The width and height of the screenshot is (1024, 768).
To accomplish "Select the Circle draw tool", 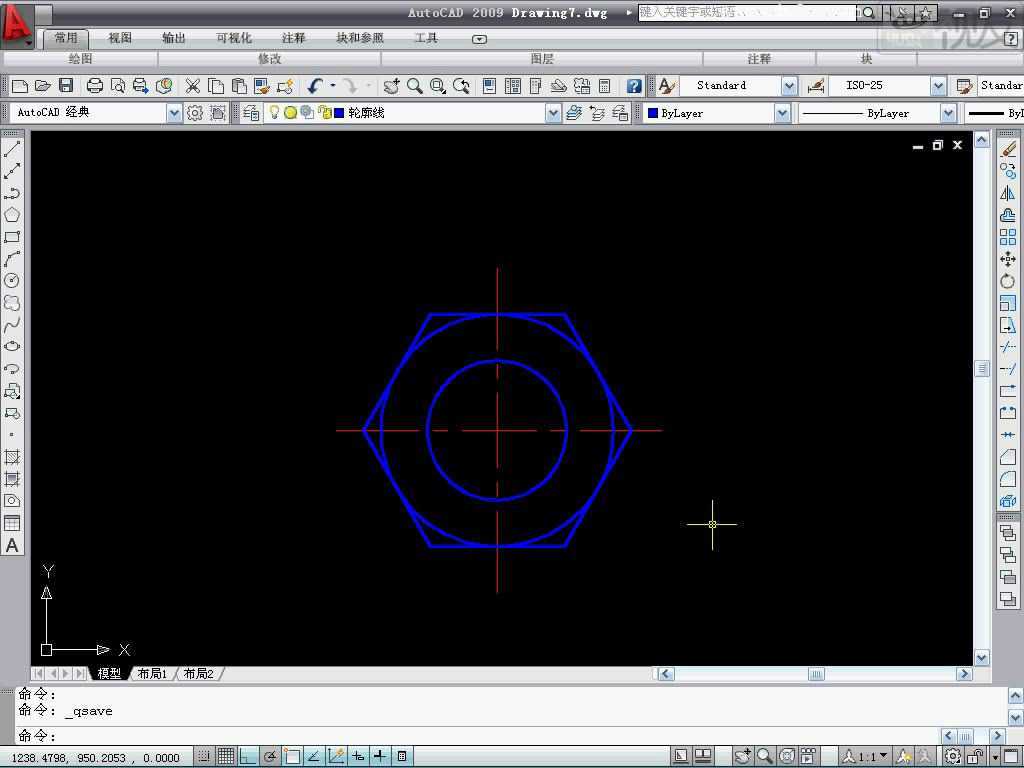I will click(12, 281).
